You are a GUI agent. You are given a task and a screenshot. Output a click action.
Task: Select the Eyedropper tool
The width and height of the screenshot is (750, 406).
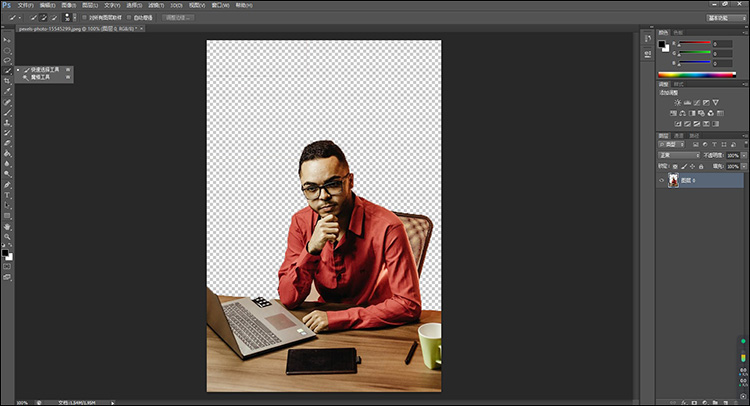coord(7,91)
